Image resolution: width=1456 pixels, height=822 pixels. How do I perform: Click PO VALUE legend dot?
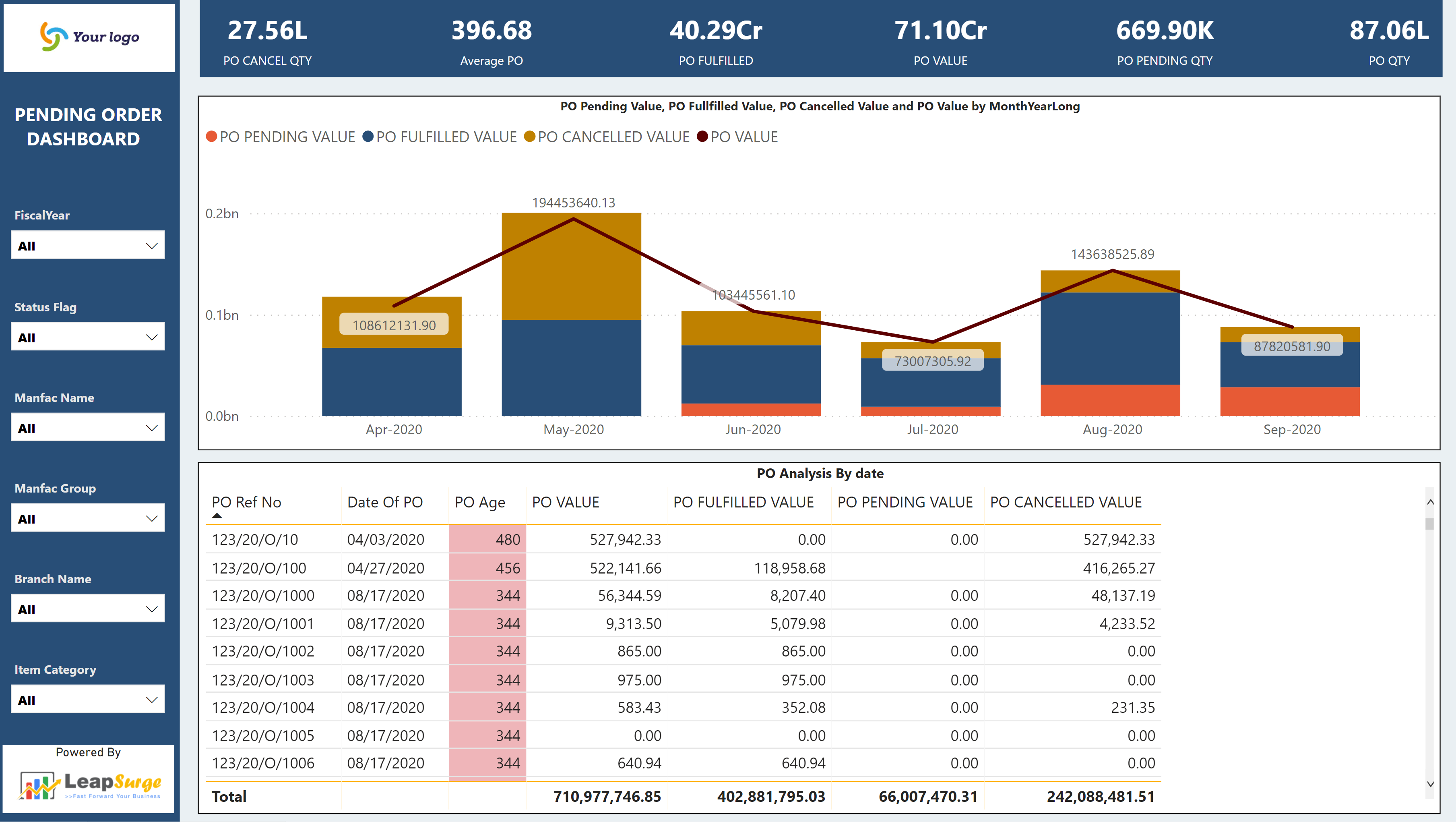coord(702,137)
